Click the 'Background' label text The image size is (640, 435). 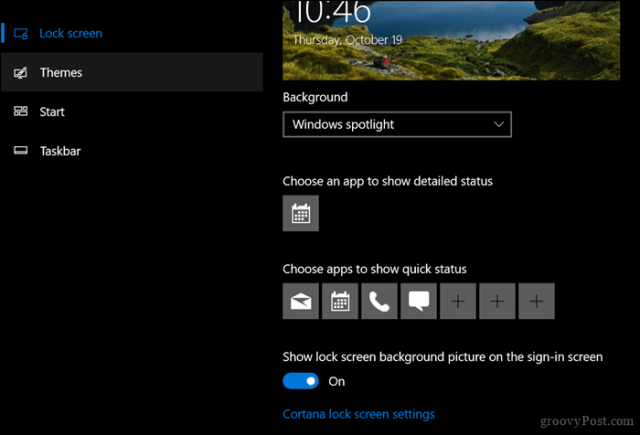point(315,97)
